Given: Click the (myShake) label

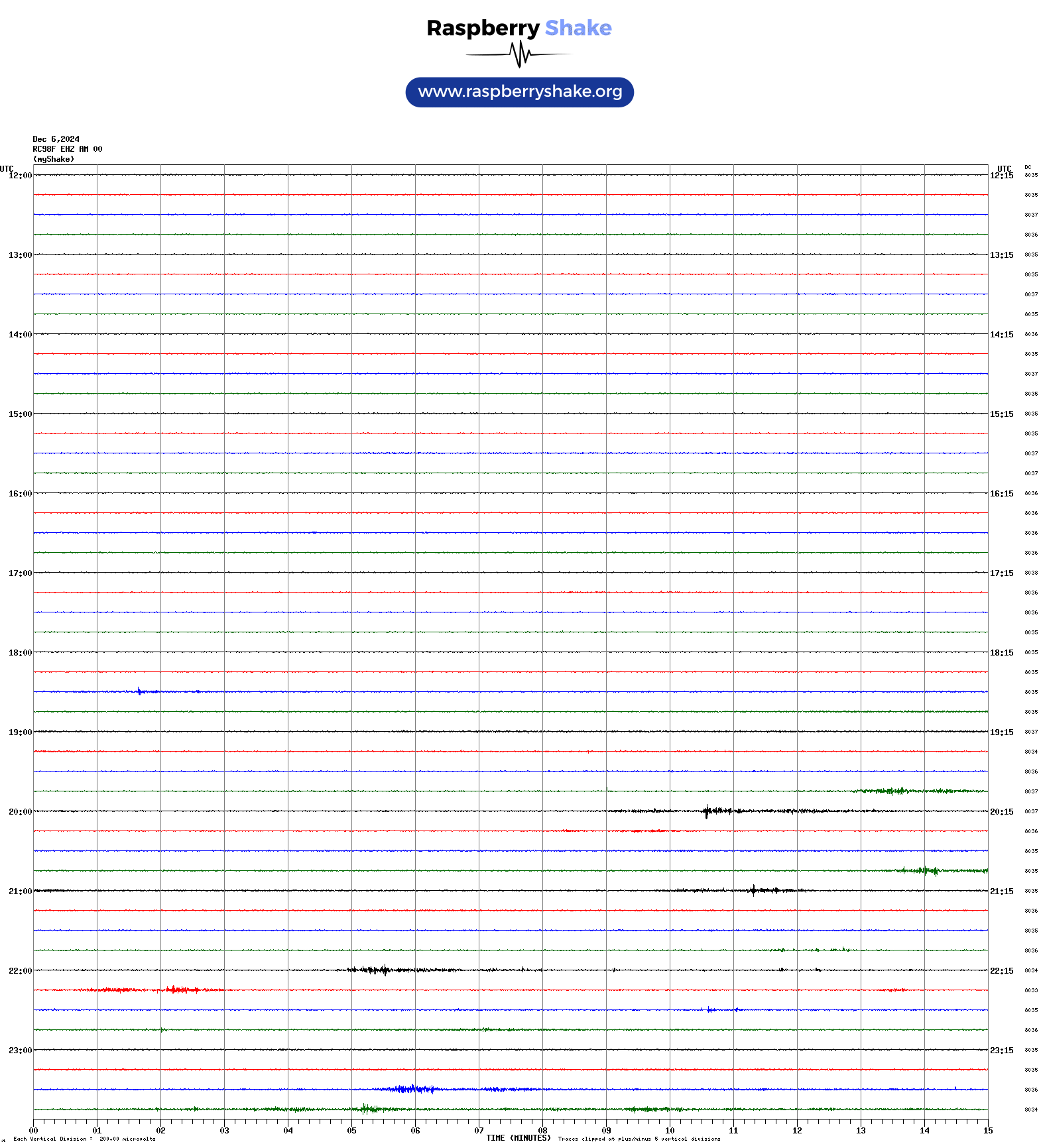Looking at the screenshot, I should [x=54, y=159].
